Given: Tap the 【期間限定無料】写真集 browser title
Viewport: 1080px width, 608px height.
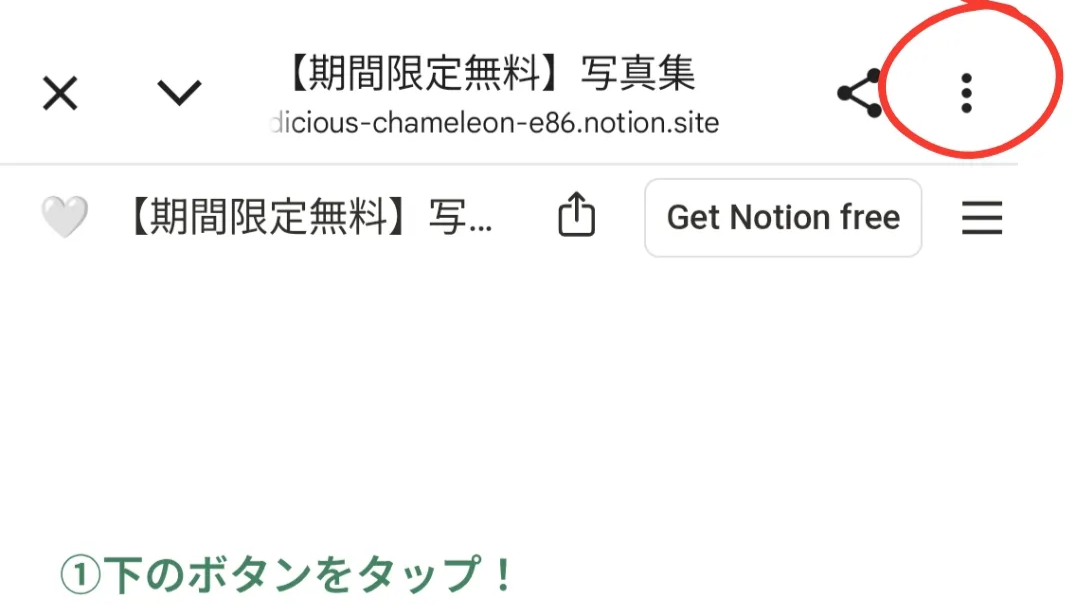Looking at the screenshot, I should (490, 72).
